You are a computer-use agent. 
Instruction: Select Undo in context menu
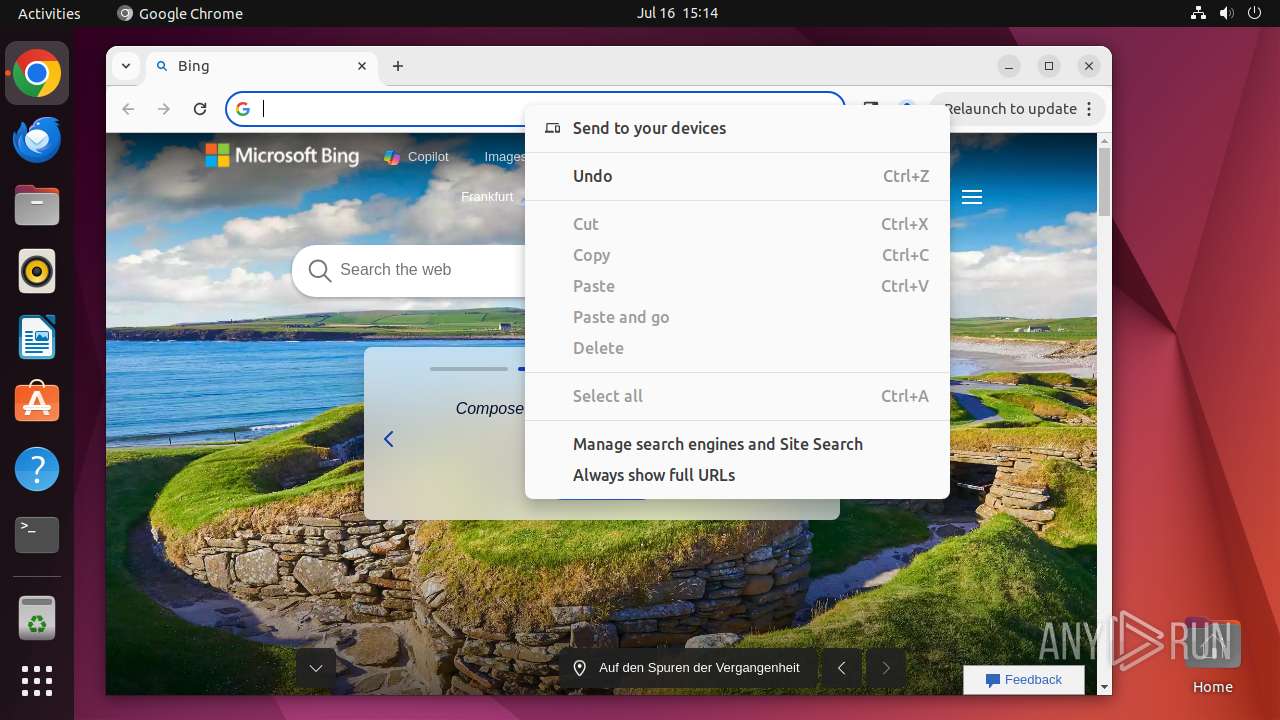click(737, 176)
